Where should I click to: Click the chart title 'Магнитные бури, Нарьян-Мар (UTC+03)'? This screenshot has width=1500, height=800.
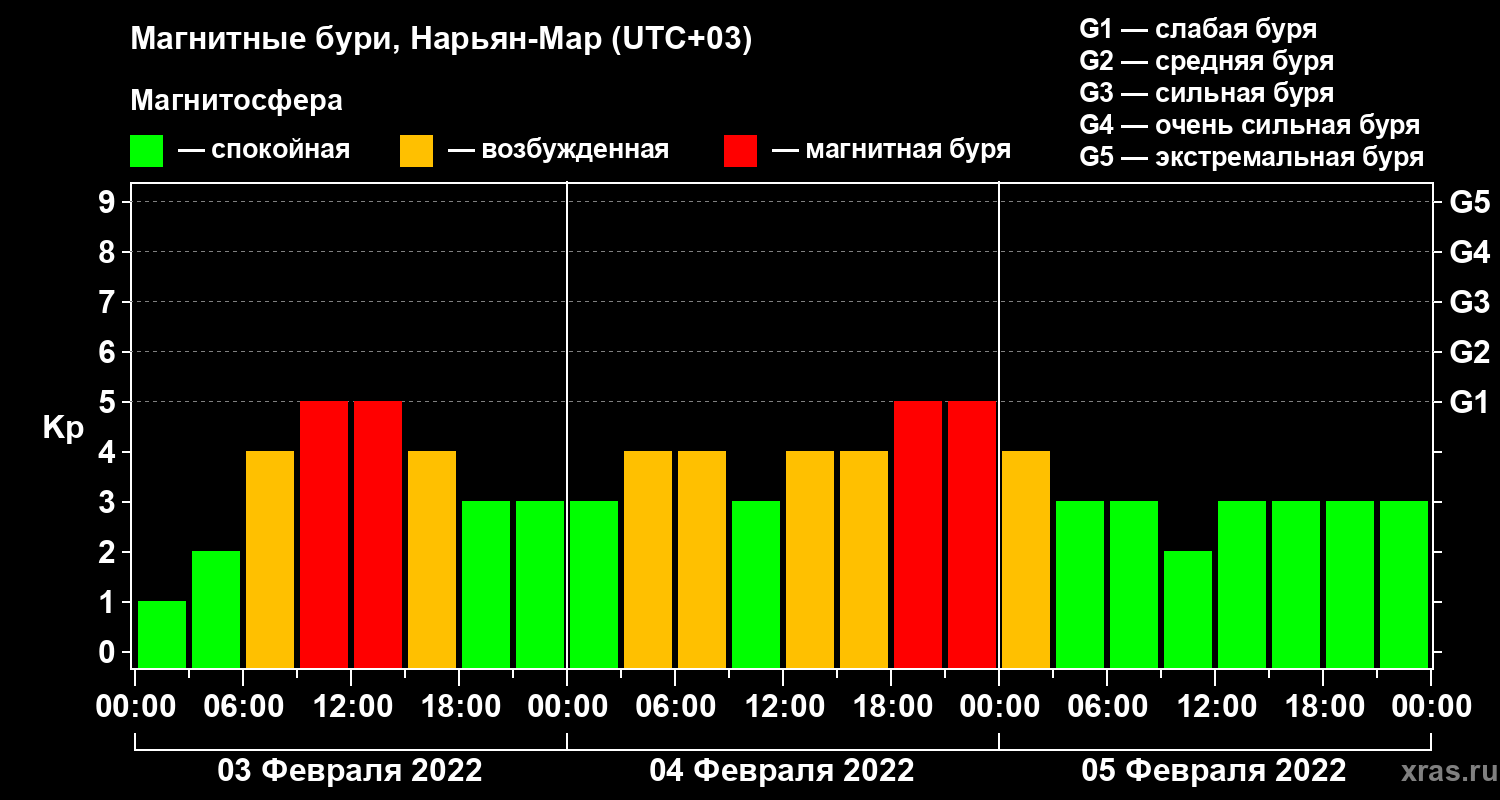pos(441,40)
